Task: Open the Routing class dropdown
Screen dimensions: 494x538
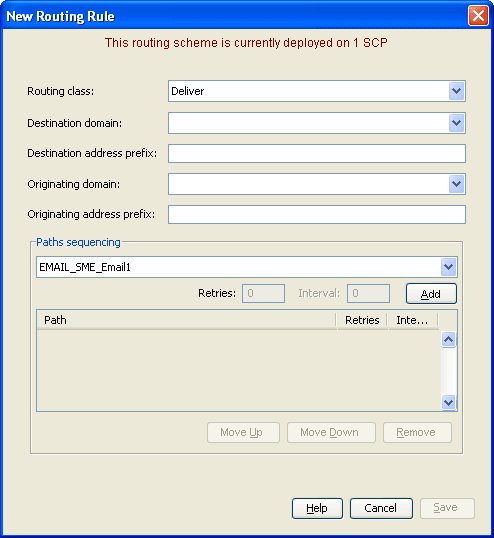Action: (x=457, y=91)
